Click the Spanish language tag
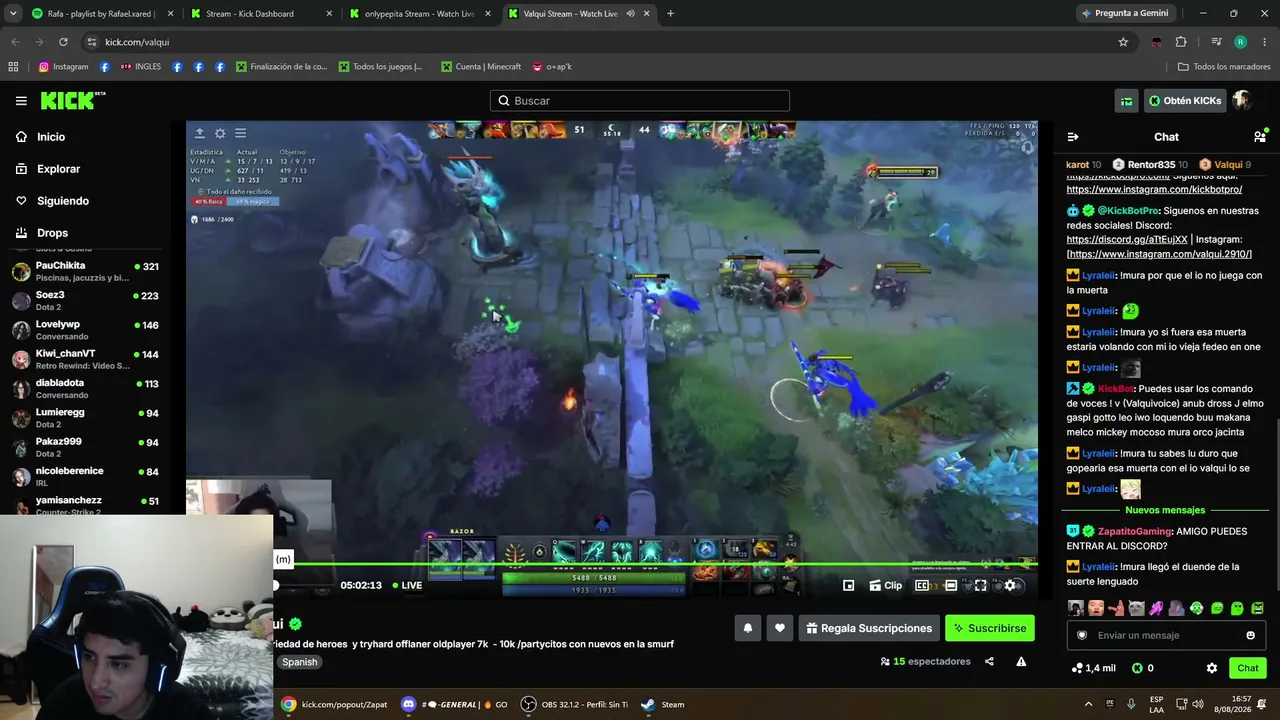This screenshot has width=1280, height=720. click(299, 662)
